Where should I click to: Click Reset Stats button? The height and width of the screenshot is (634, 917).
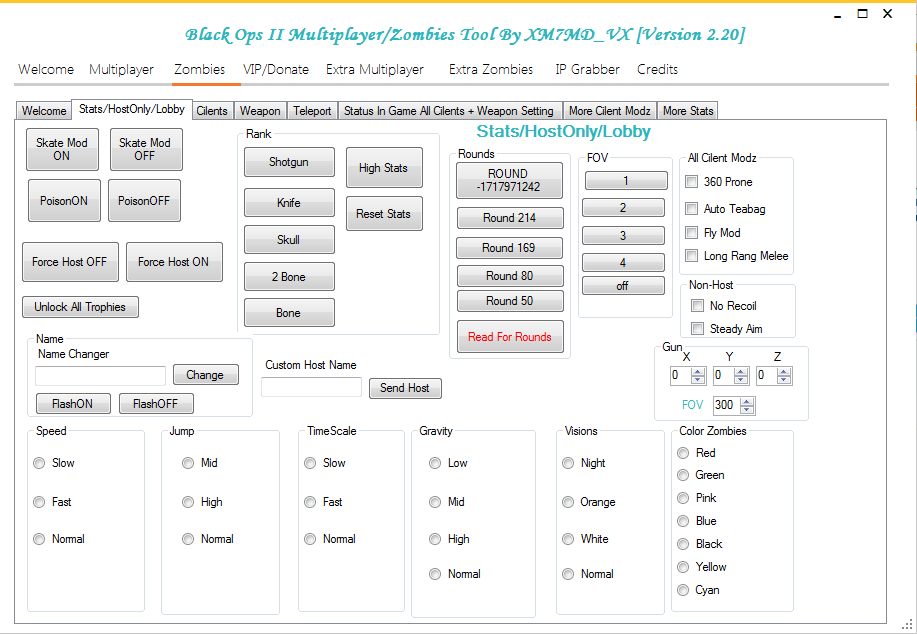(x=384, y=214)
